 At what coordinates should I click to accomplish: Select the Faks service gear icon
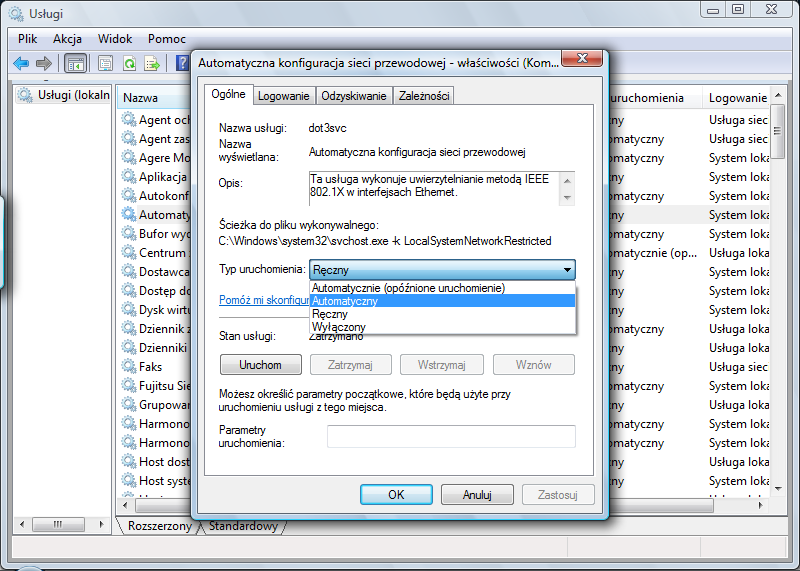tap(129, 366)
